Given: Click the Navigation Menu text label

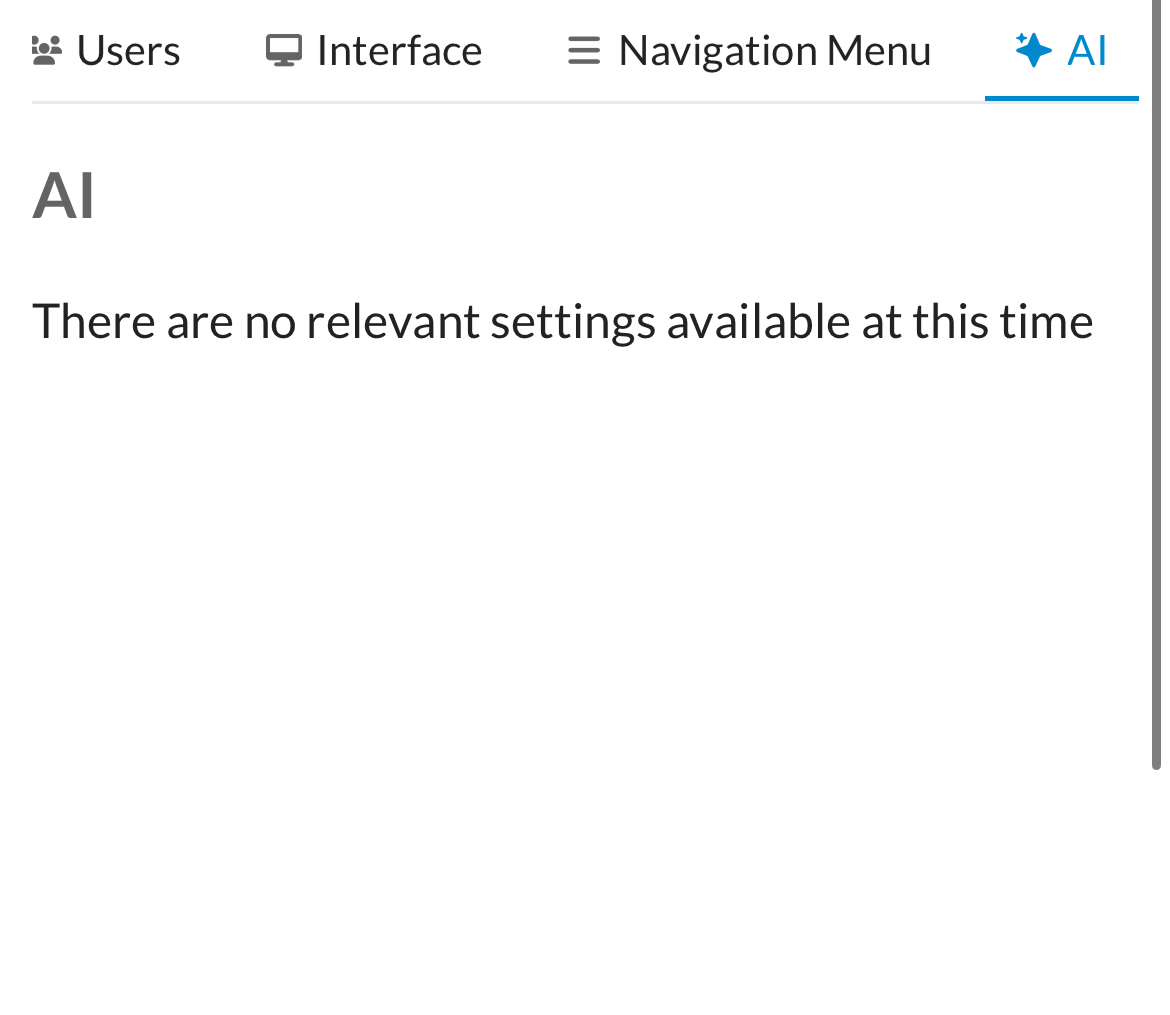Looking at the screenshot, I should (x=774, y=50).
